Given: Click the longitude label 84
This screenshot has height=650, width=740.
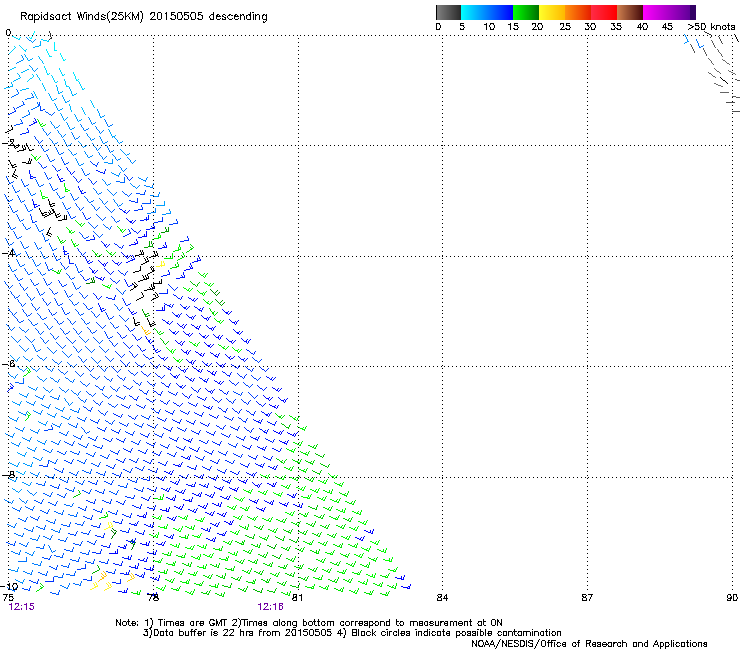Looking at the screenshot, I should (442, 598).
